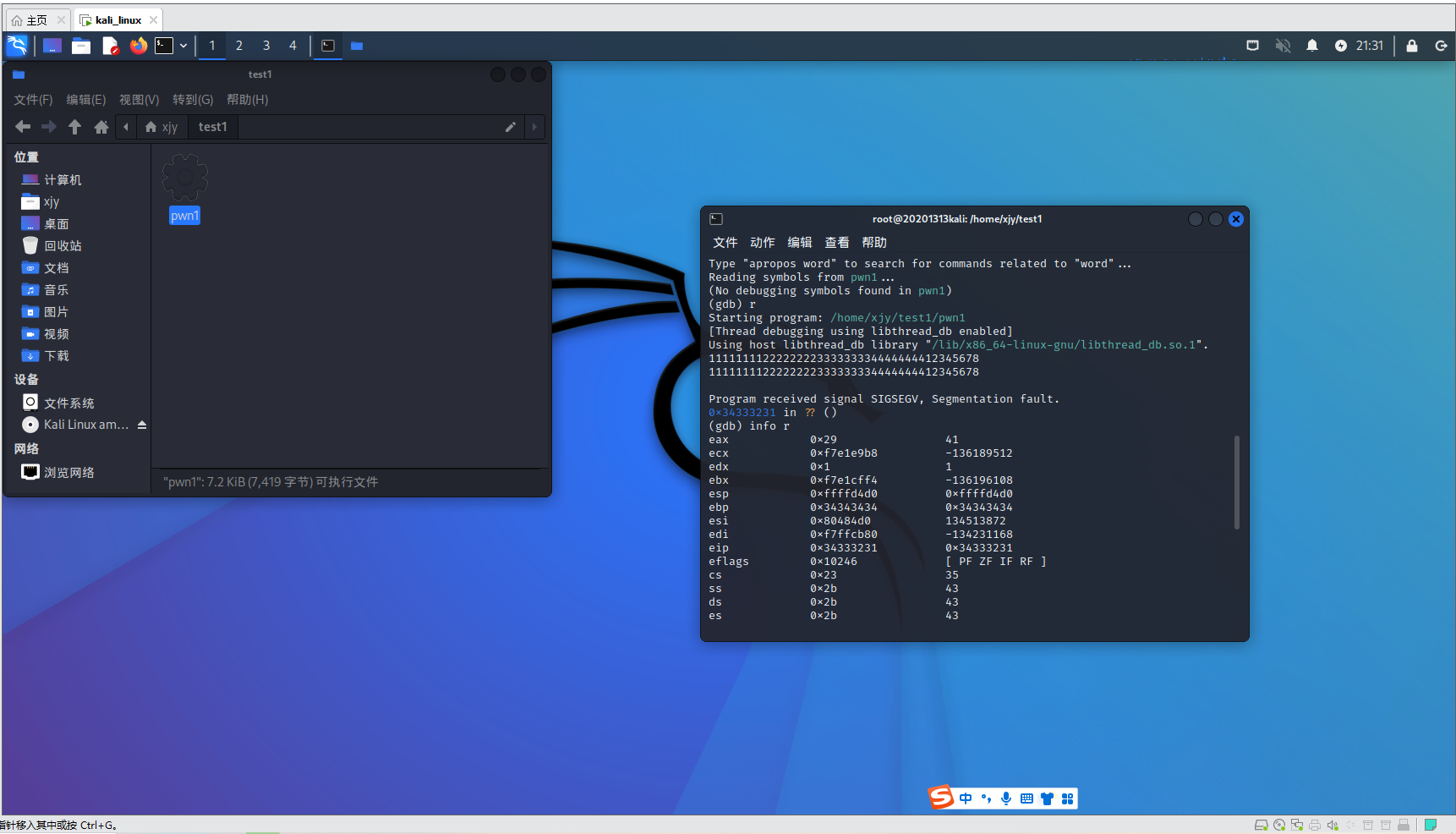
Task: Open the terminal 文件 menu
Action: tap(725, 243)
